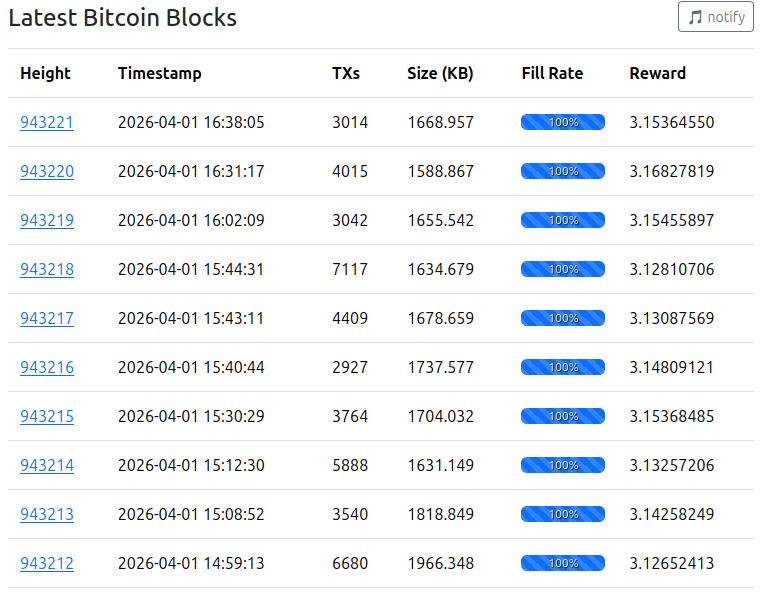Click timestamp 2026-04-01 15:43:11
This screenshot has height=594, width=761.
191,318
